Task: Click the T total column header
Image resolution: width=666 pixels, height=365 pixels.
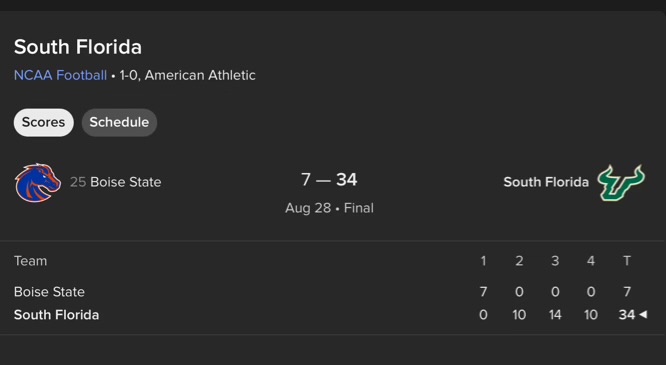Action: pos(626,261)
